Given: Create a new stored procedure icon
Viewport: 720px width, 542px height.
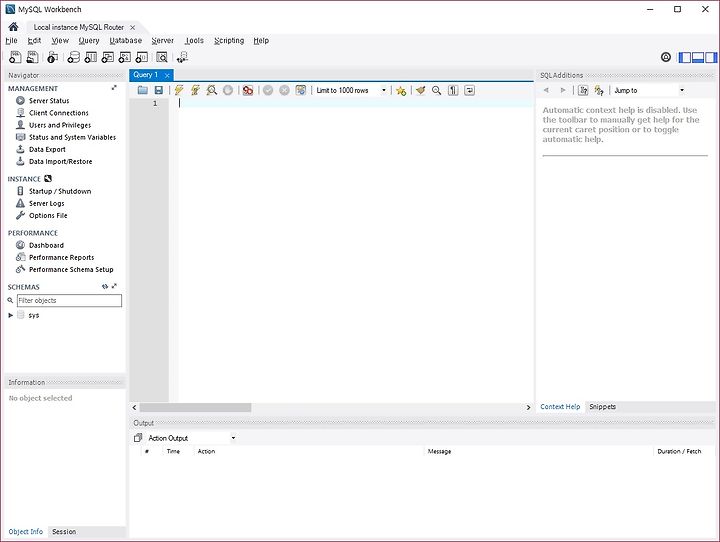Looking at the screenshot, I should tap(124, 57).
